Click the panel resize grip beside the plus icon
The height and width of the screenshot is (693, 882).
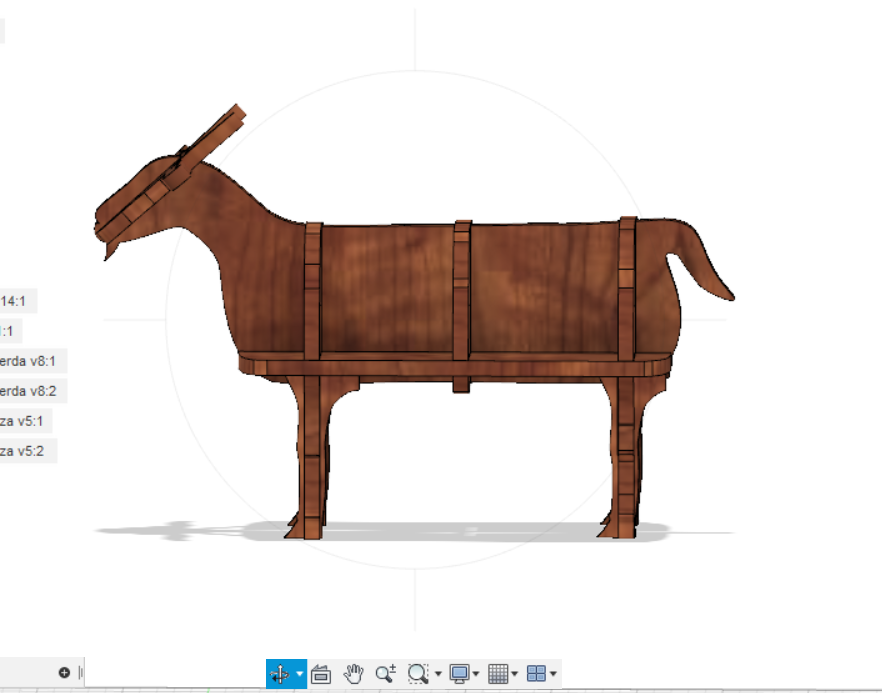pos(80,672)
